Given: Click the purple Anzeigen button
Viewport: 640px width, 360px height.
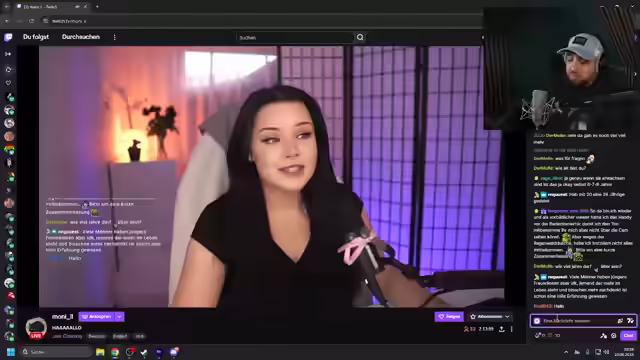Looking at the screenshot, I should (96, 317).
